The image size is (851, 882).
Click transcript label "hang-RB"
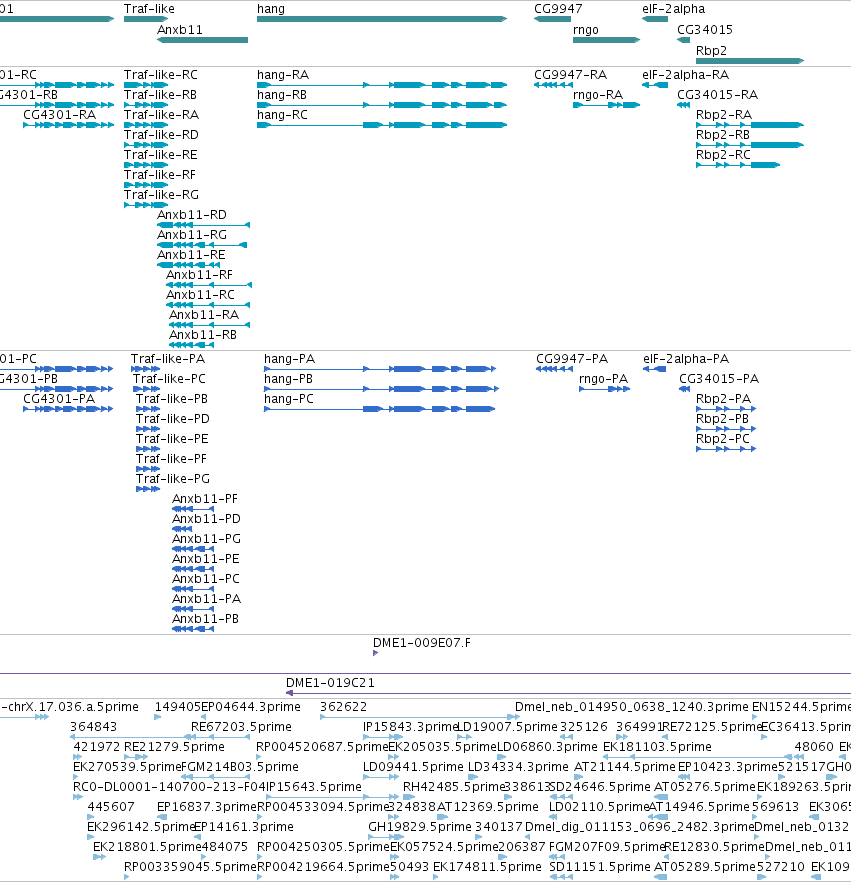282,95
